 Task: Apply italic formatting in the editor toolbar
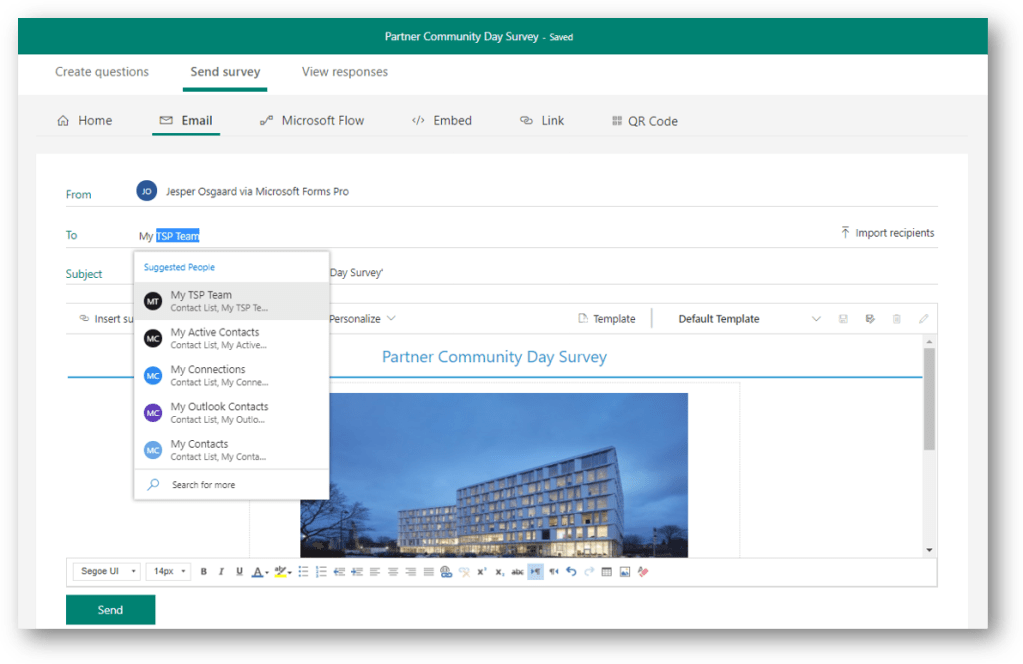click(221, 572)
